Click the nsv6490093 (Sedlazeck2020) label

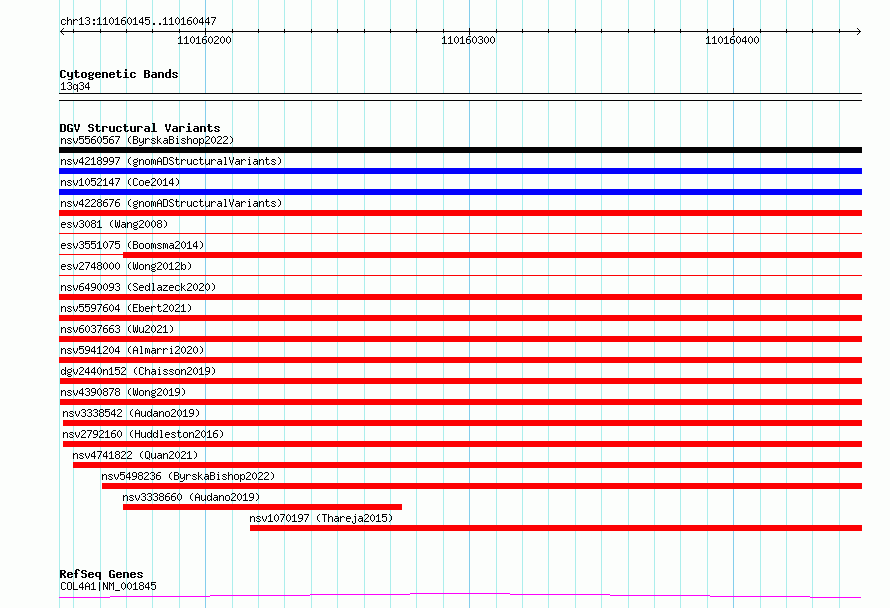point(138,287)
